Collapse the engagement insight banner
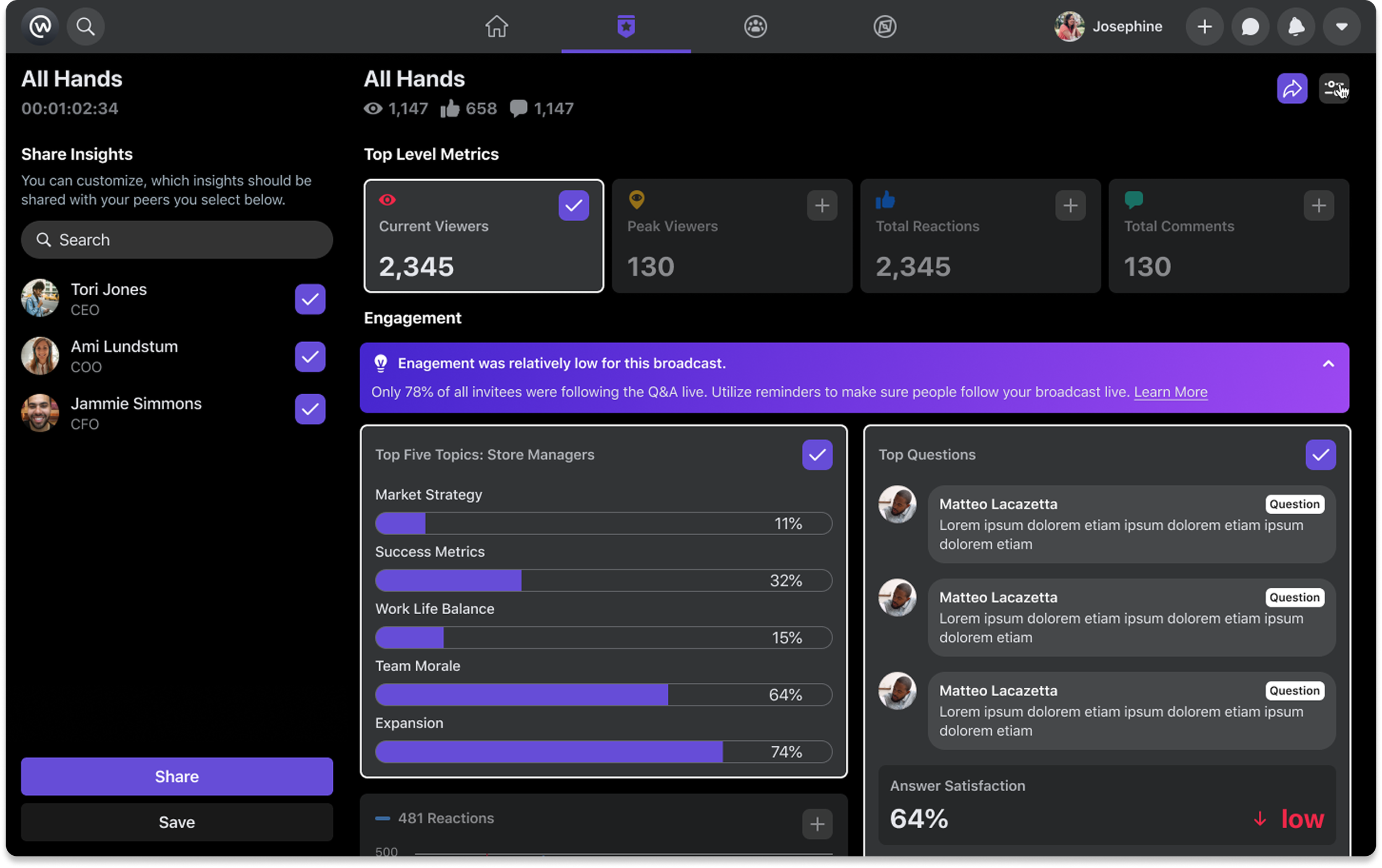The height and width of the screenshot is (868, 1382). [x=1328, y=364]
